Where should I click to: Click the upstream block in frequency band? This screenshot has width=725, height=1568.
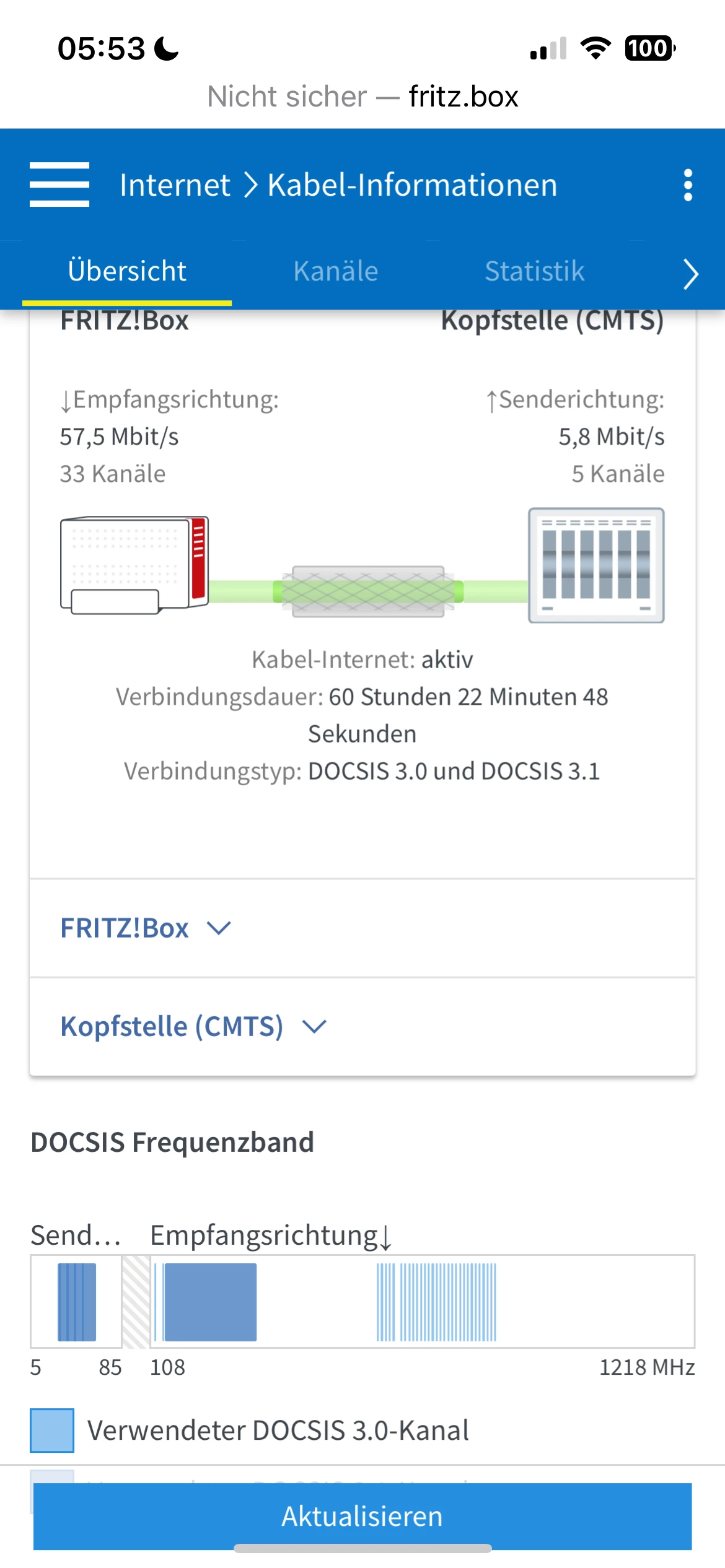tap(77, 1302)
